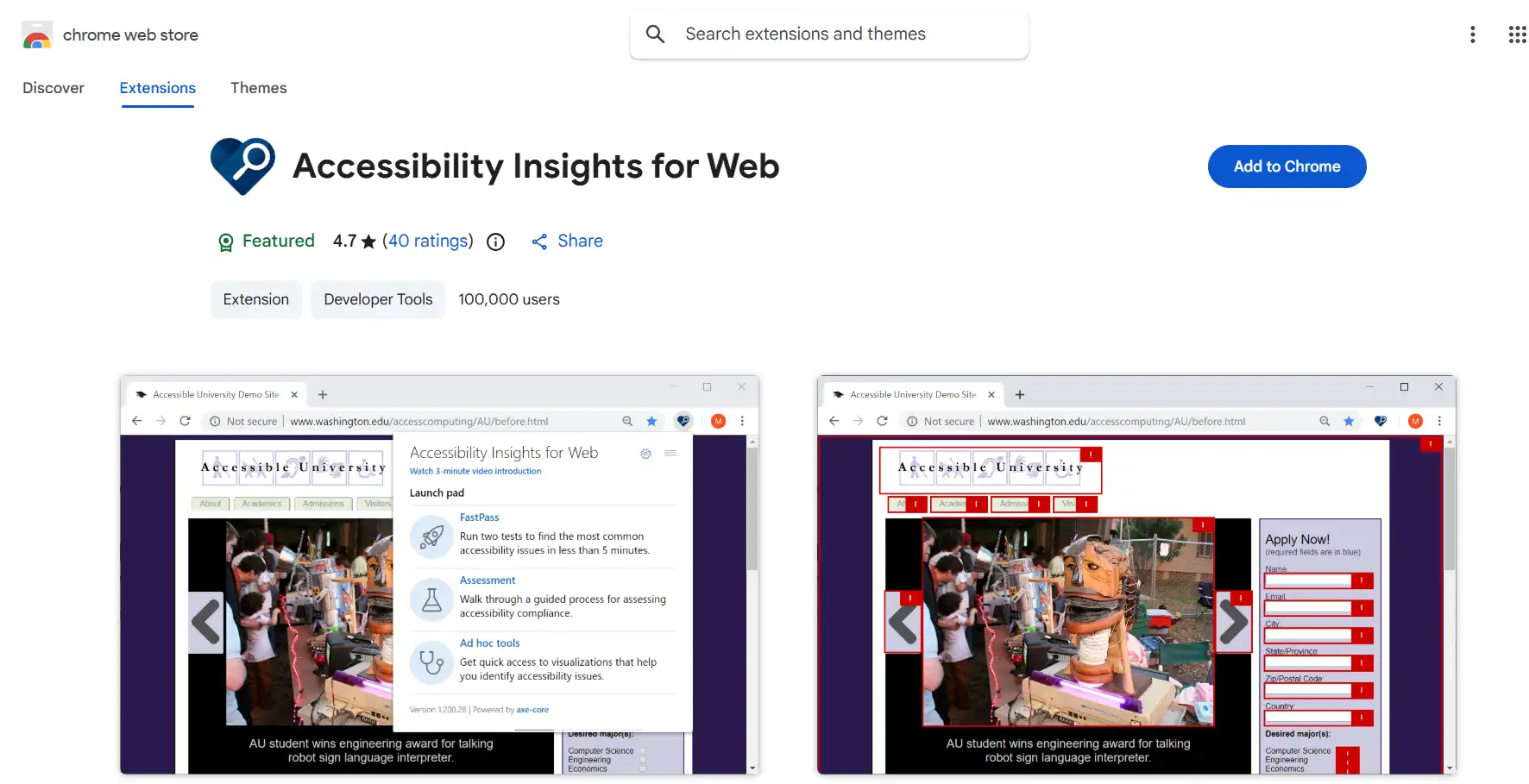1529x784 pixels.
Task: Click the second demo screenshot thumbnail
Action: click(1136, 576)
